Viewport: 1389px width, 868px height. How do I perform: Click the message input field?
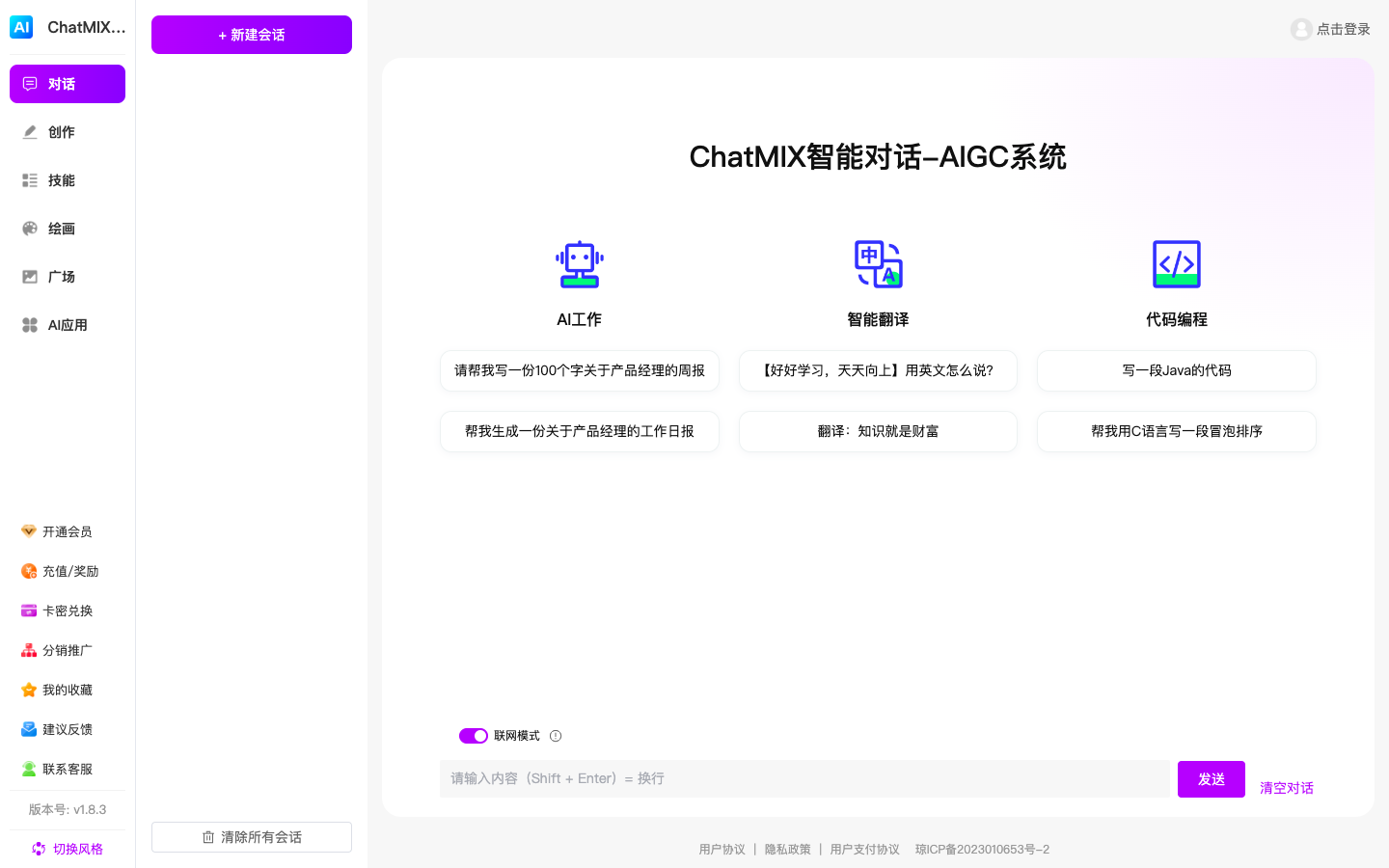pyautogui.click(x=805, y=778)
